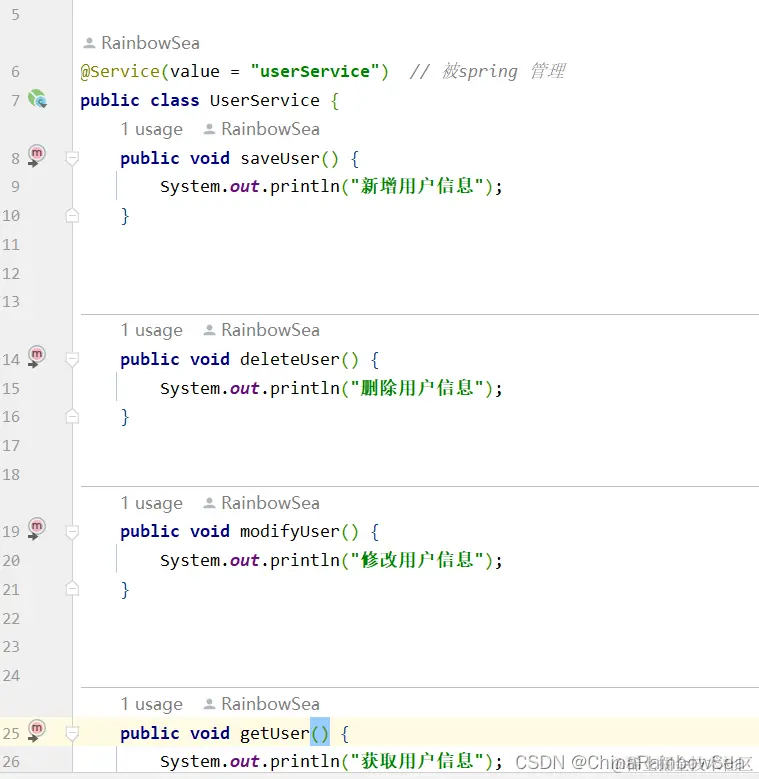Click the method gutter icon for deleteUser
This screenshot has width=759, height=779.
point(36,357)
